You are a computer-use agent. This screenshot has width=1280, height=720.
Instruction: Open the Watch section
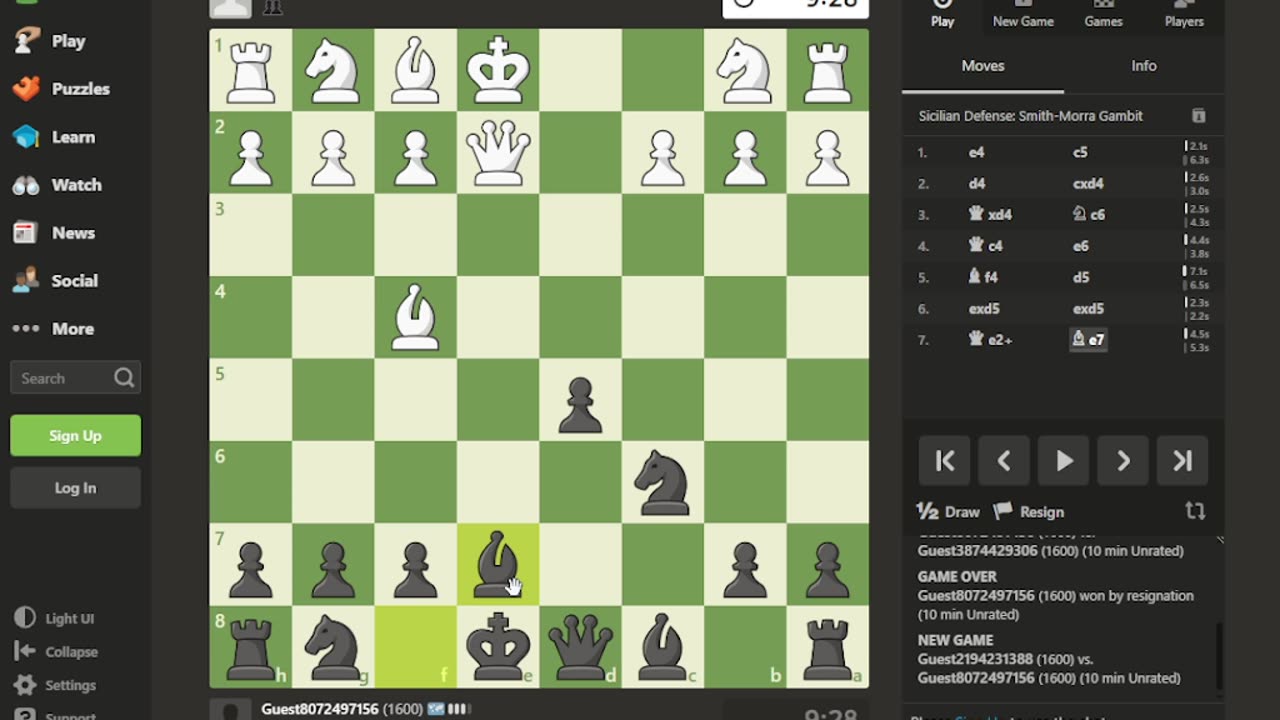[x=56, y=185]
